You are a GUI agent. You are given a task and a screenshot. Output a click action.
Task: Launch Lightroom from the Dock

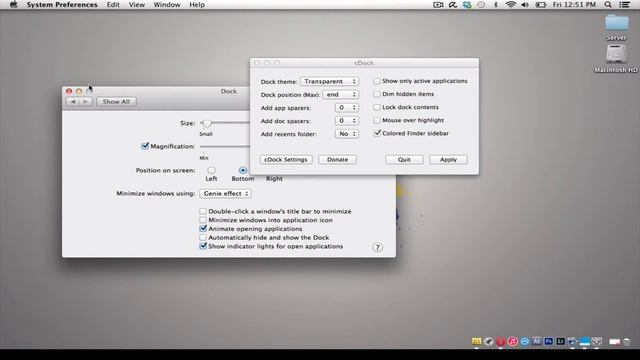click(560, 341)
